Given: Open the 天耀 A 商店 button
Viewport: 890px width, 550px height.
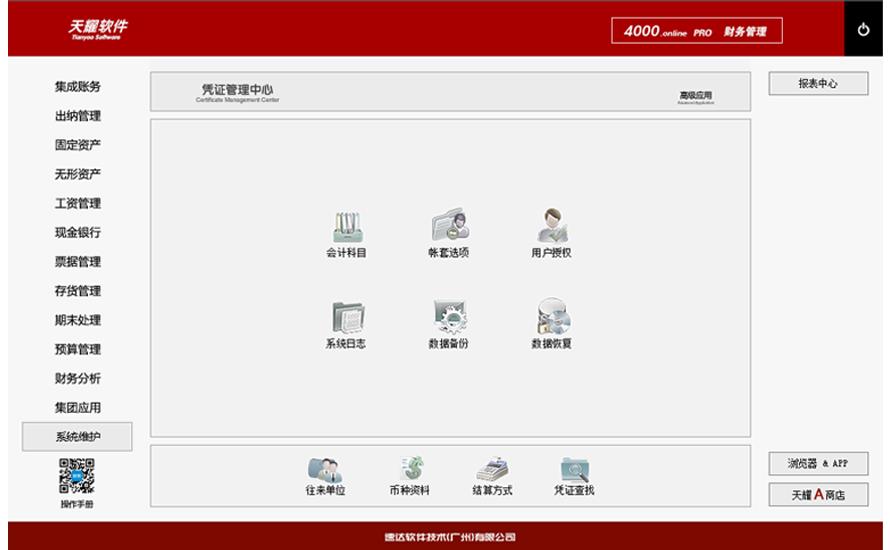Looking at the screenshot, I should pyautogui.click(x=818, y=495).
